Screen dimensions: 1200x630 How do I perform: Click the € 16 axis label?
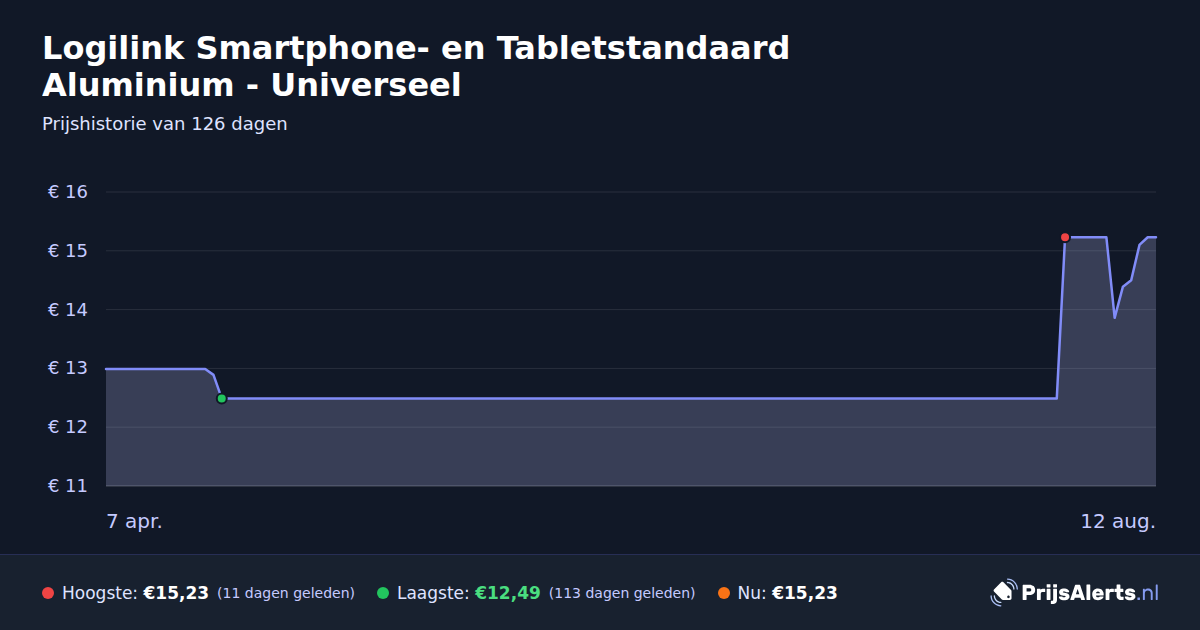point(68,192)
